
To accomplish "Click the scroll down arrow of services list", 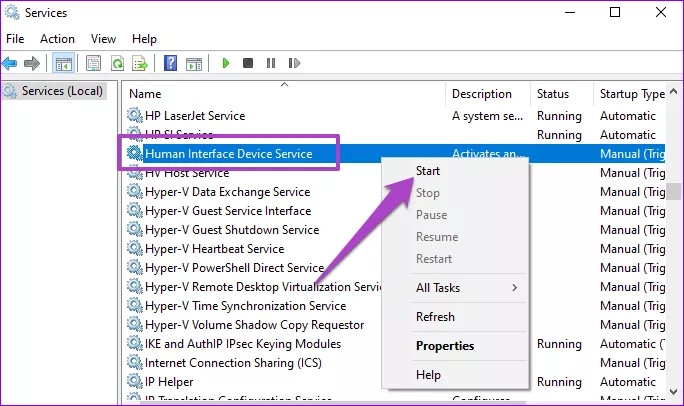I will click(674, 392).
